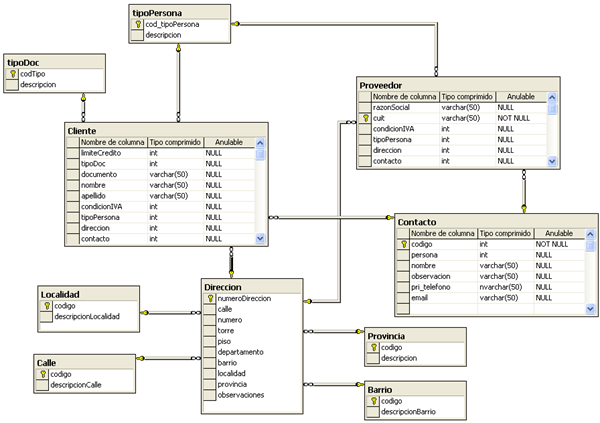Click the key icon beside codTipo in tipoDoc
Image resolution: width=600 pixels, height=423 pixels.
coord(13,74)
